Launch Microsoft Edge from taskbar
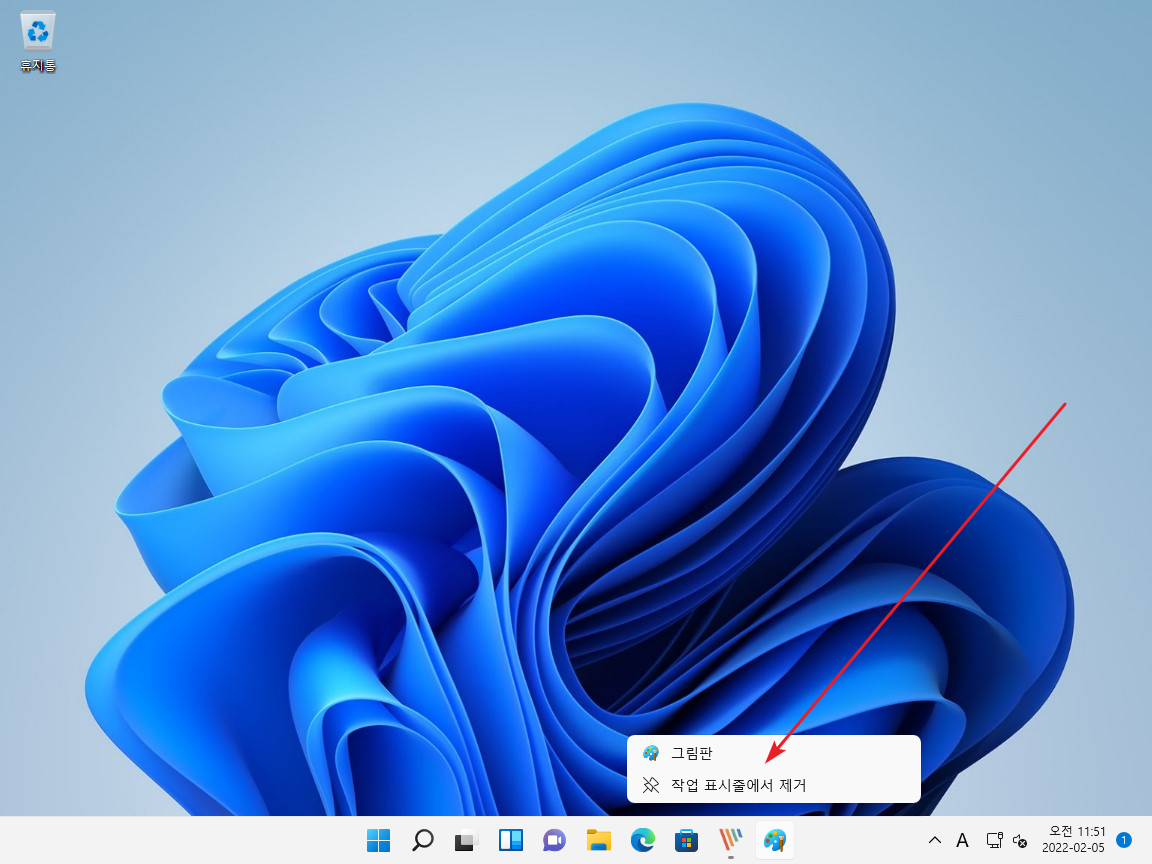Viewport: 1152px width, 864px height. 643,840
